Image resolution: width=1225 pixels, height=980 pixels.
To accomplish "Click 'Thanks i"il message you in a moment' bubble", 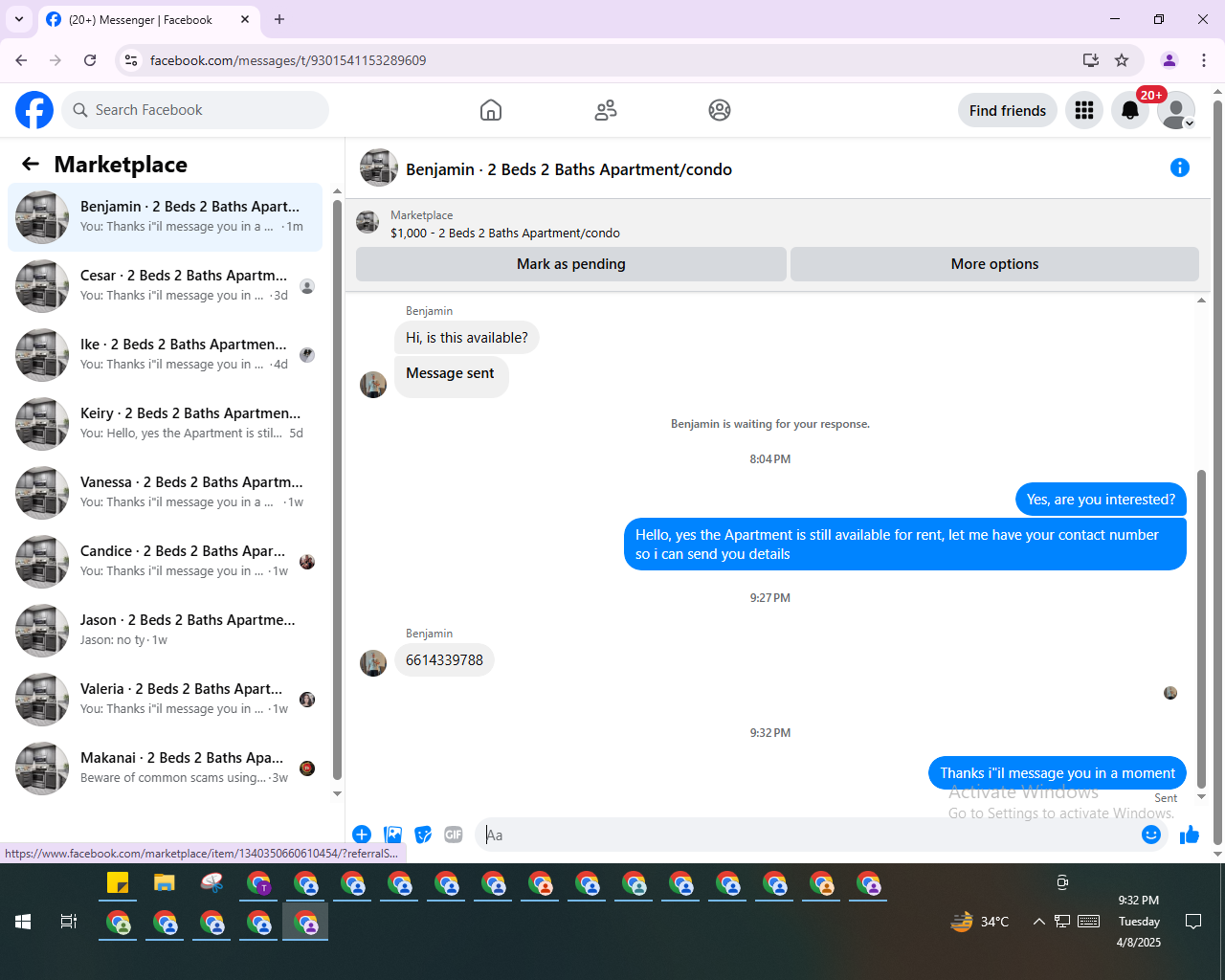I will point(1058,773).
